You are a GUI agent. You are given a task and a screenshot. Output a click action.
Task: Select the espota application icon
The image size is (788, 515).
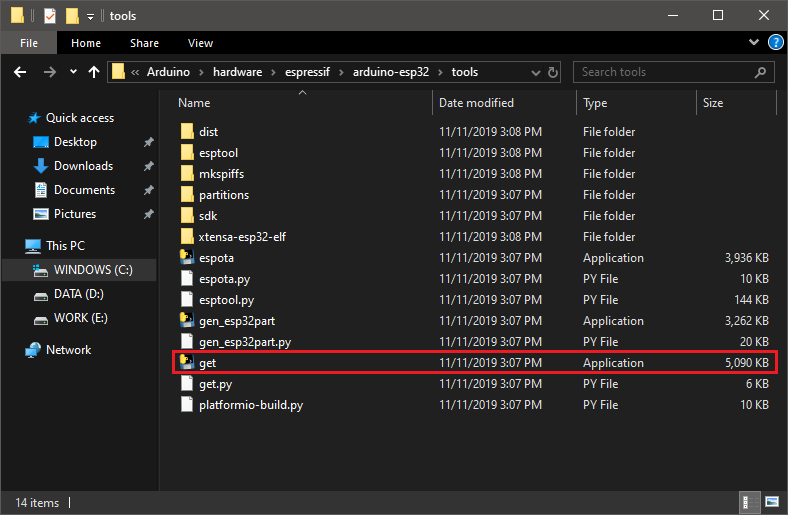coord(187,258)
